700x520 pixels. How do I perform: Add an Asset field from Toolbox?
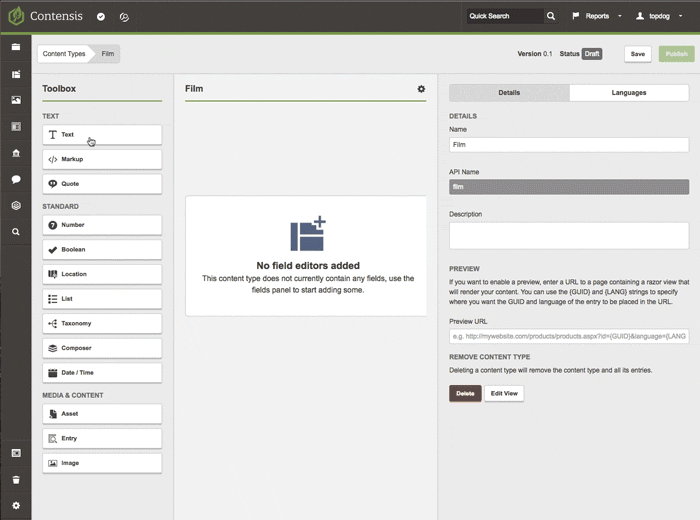pos(102,413)
